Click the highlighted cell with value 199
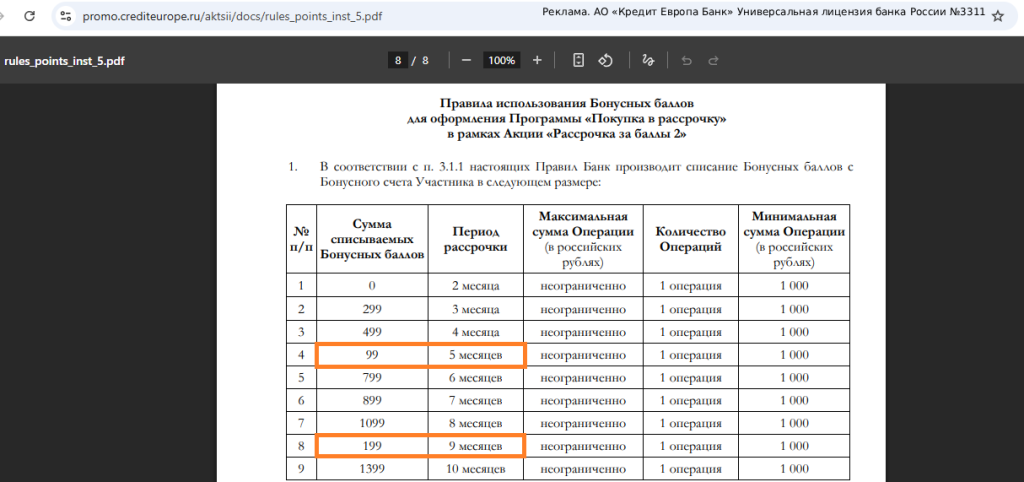Screen dimensions: 1024x482 (x=371, y=445)
